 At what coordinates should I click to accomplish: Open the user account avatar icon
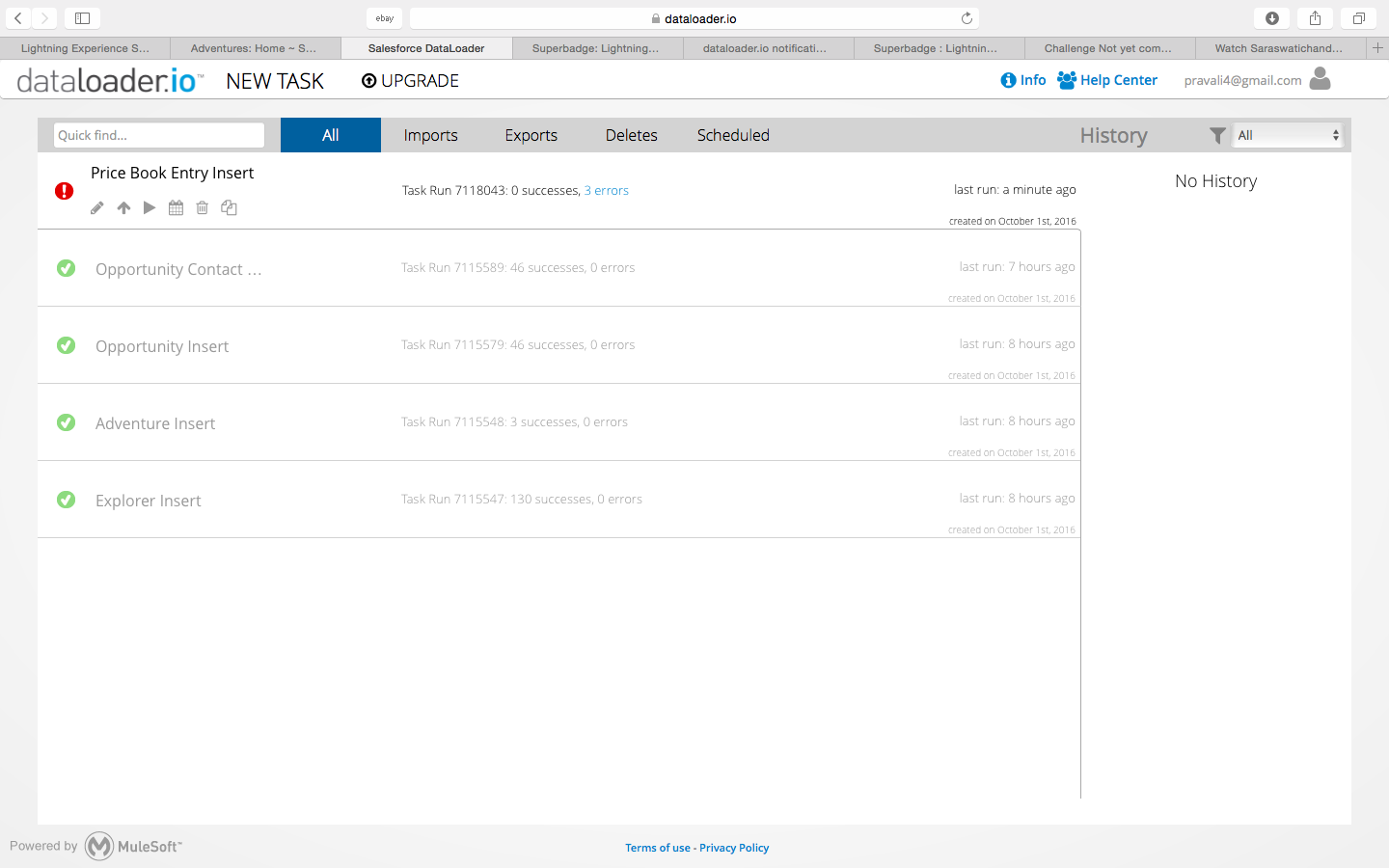[x=1321, y=79]
